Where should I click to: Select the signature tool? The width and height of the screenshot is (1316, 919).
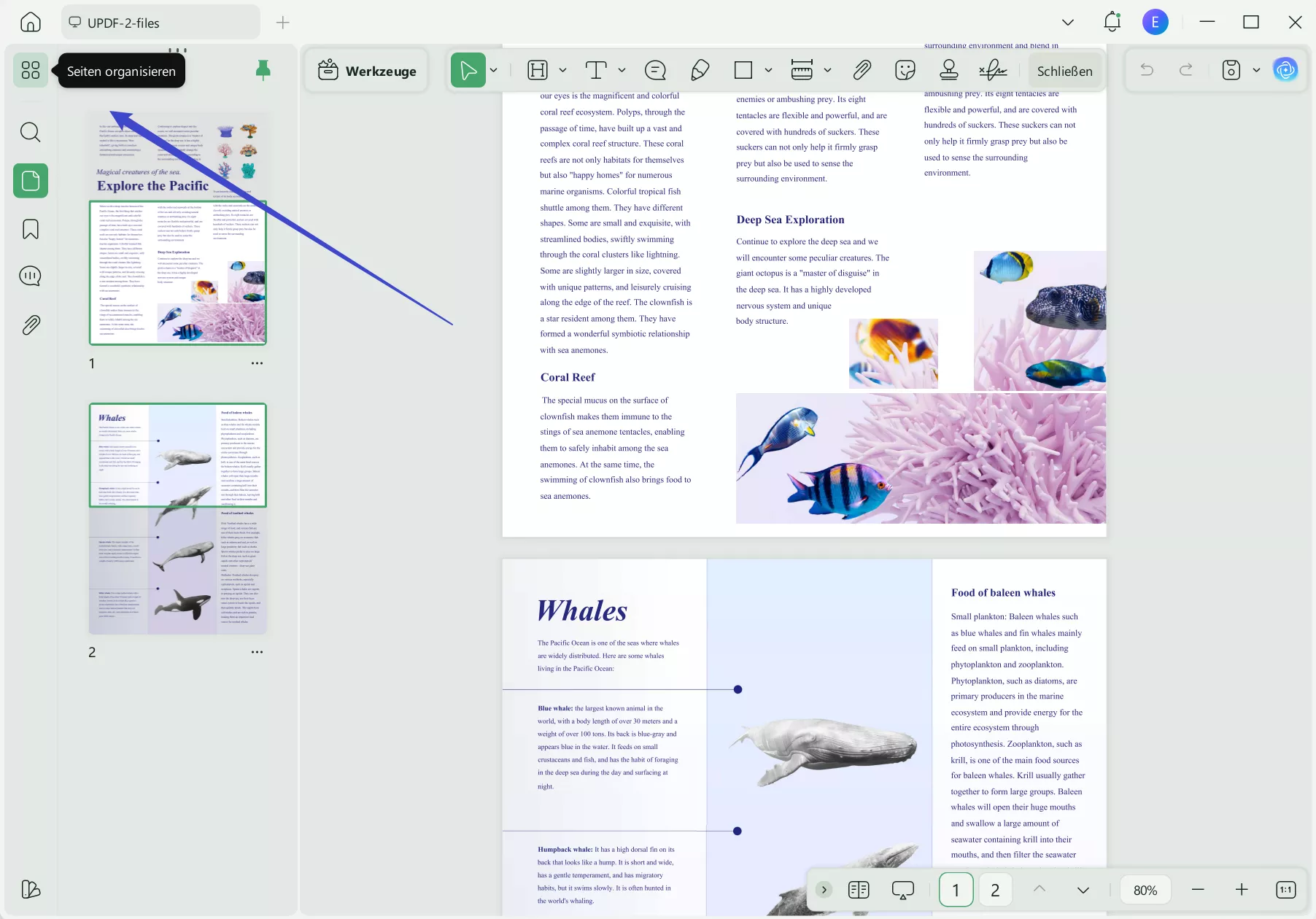[x=993, y=70]
